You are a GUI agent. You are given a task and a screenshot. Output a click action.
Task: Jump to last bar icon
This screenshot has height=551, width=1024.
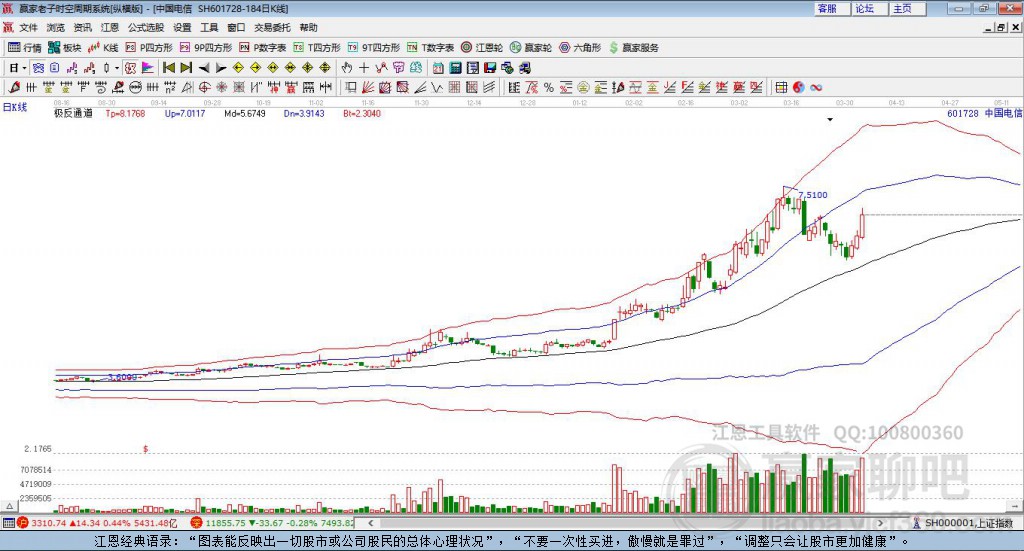click(x=186, y=68)
